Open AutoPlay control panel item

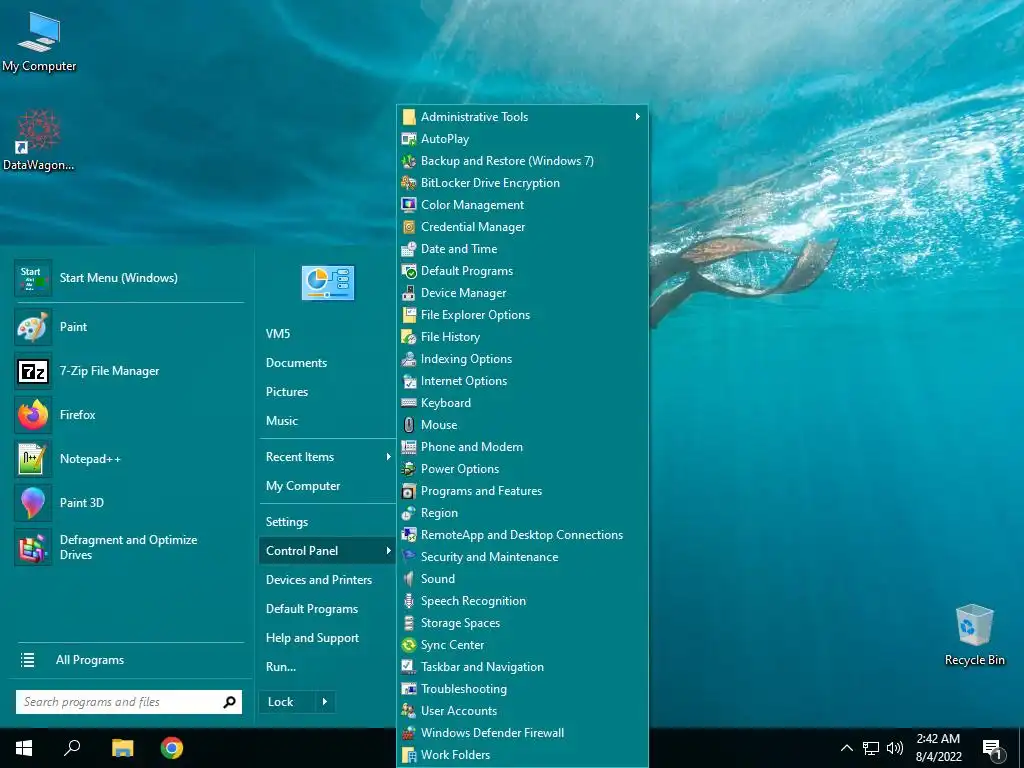(x=522, y=138)
